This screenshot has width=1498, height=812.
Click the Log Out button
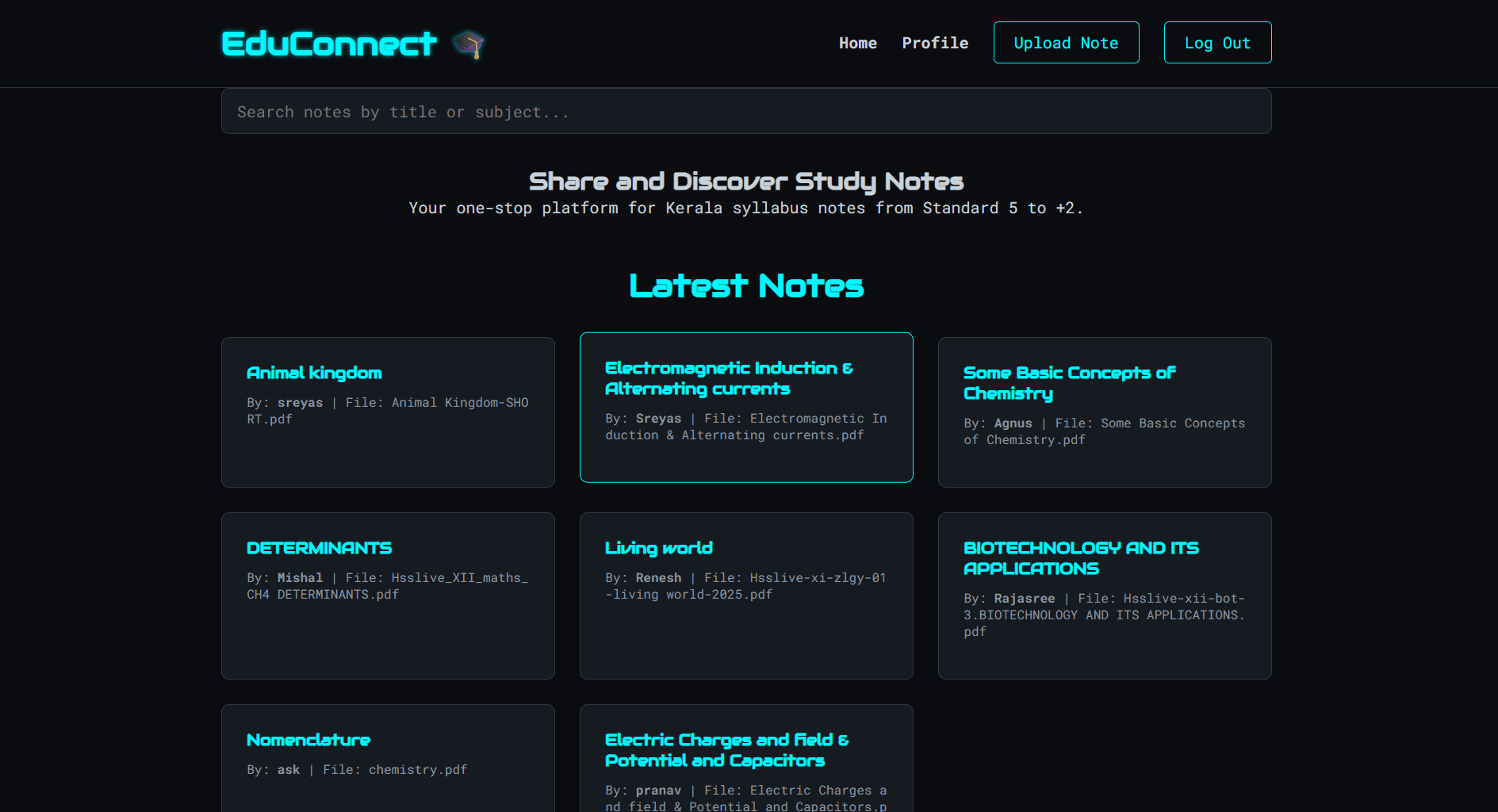point(1217,43)
